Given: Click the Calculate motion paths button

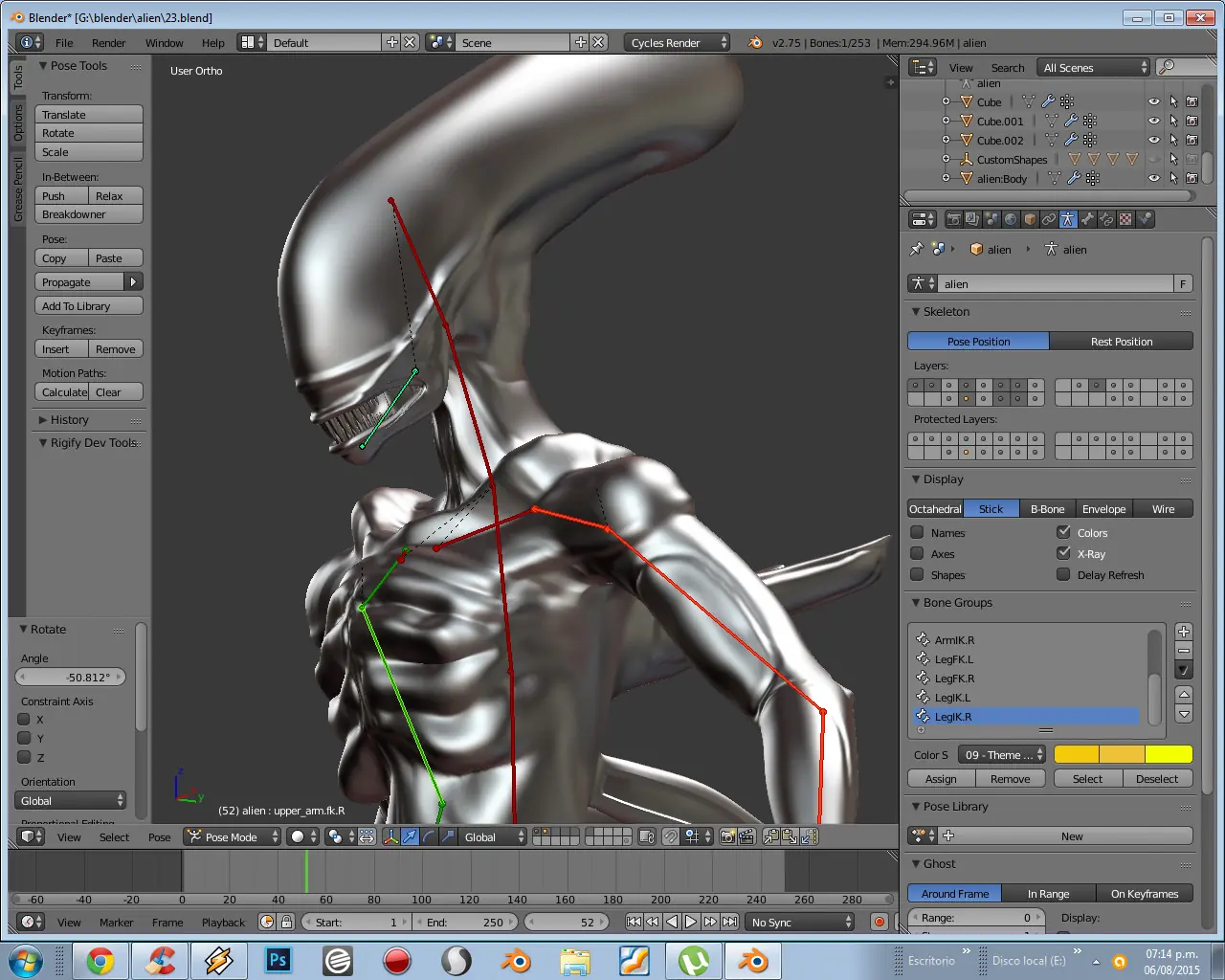Looking at the screenshot, I should (63, 391).
